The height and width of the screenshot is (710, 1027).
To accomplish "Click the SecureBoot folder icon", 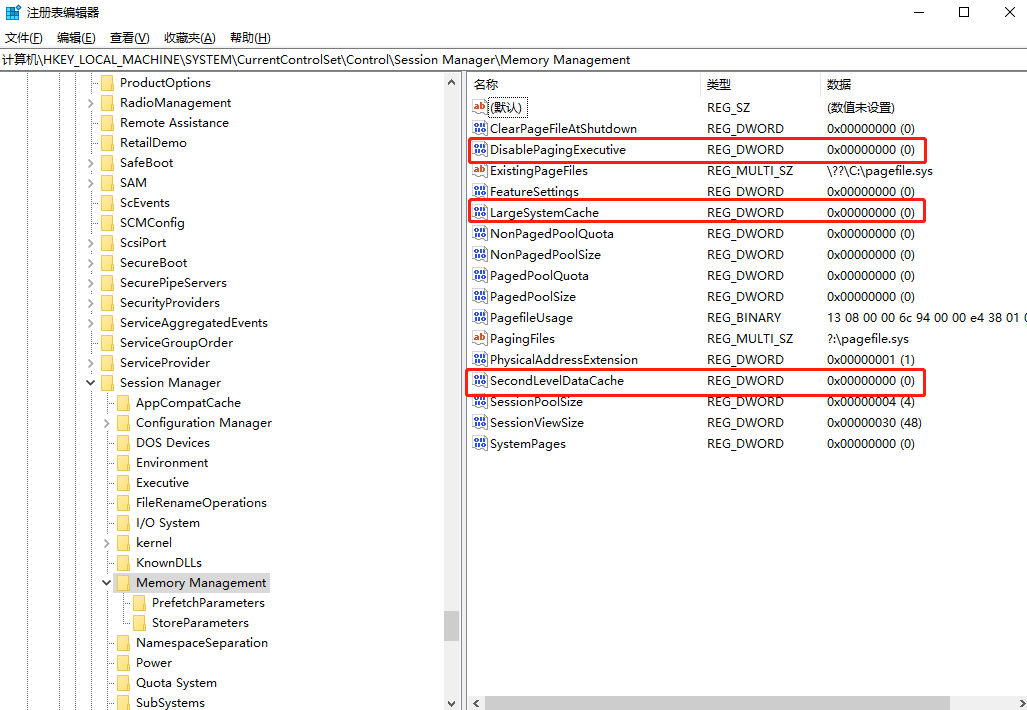I will [107, 263].
